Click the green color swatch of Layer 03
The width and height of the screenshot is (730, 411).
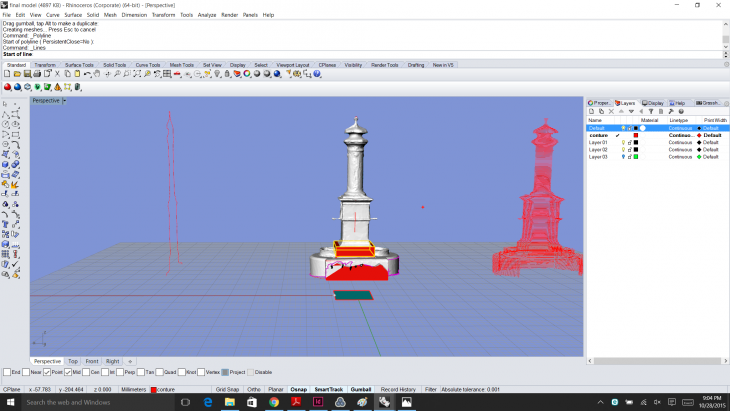(x=636, y=157)
